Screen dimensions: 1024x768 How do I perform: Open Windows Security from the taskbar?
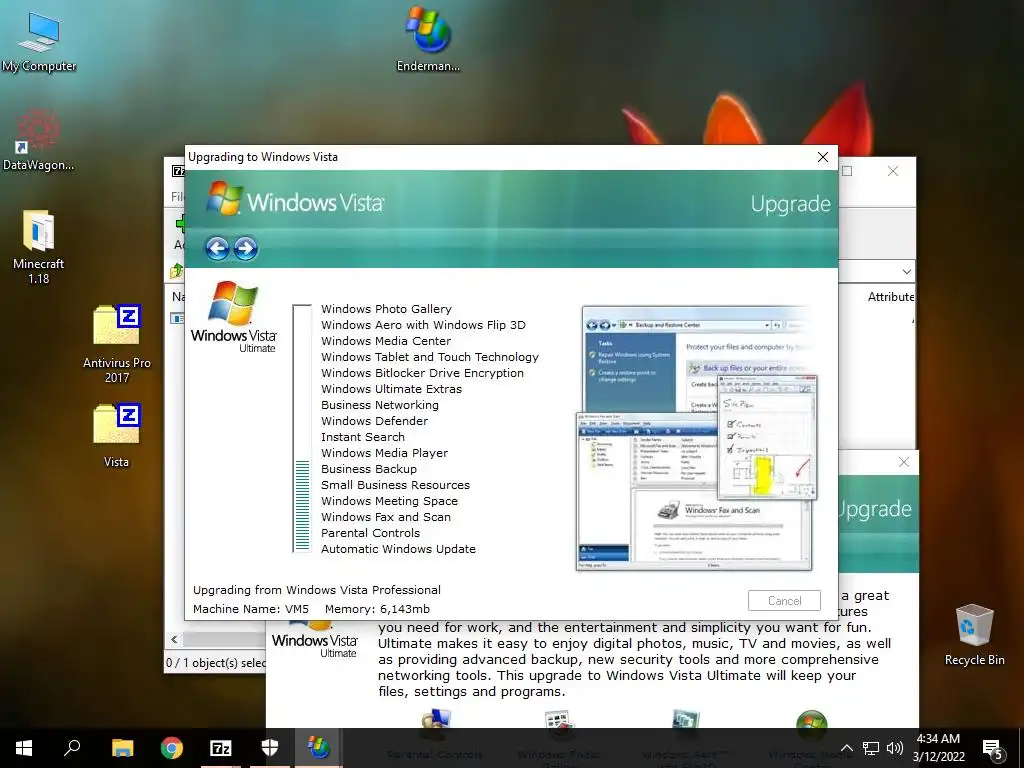(x=270, y=748)
